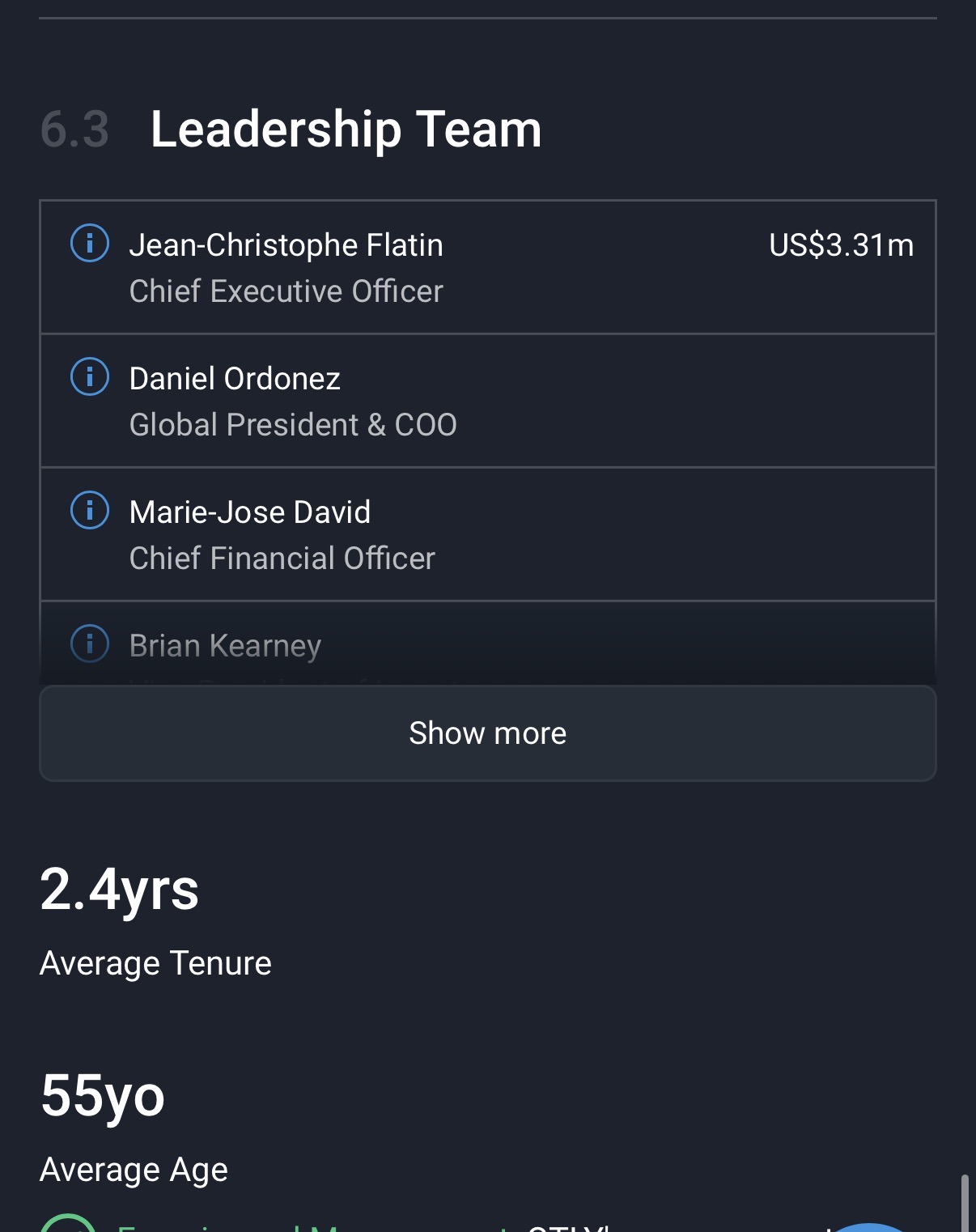Tap the blue circular button at bottom right
The height and width of the screenshot is (1232, 976).
click(x=868, y=1227)
